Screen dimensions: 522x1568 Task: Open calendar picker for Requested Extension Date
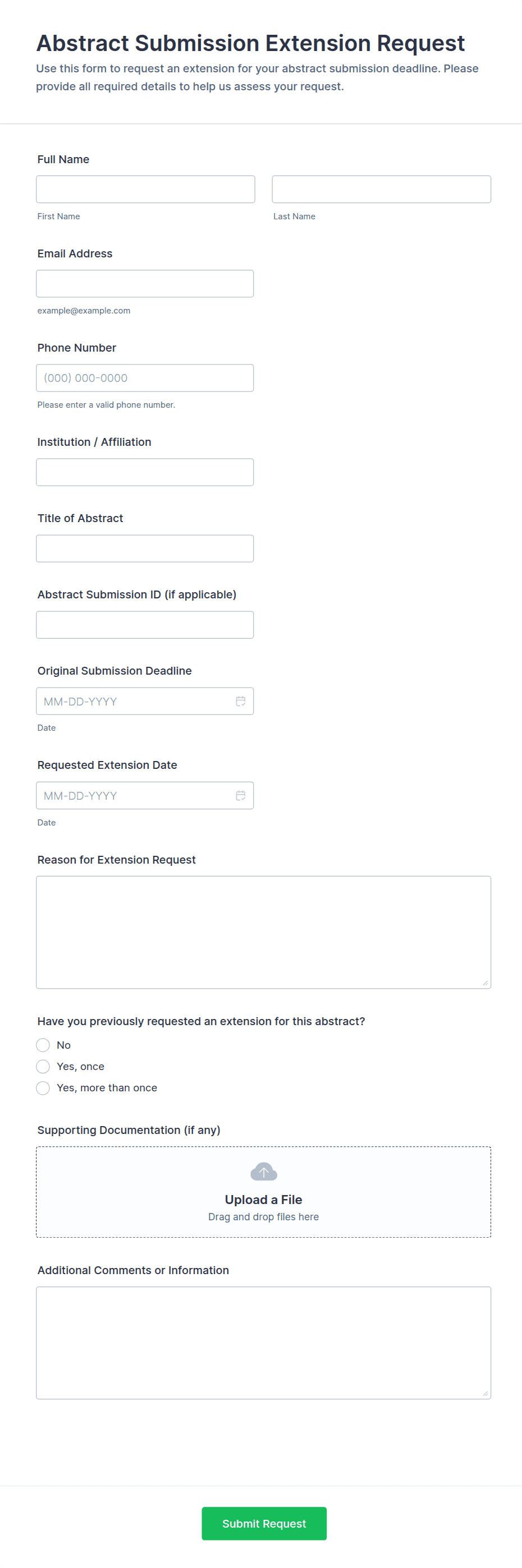coord(241,796)
